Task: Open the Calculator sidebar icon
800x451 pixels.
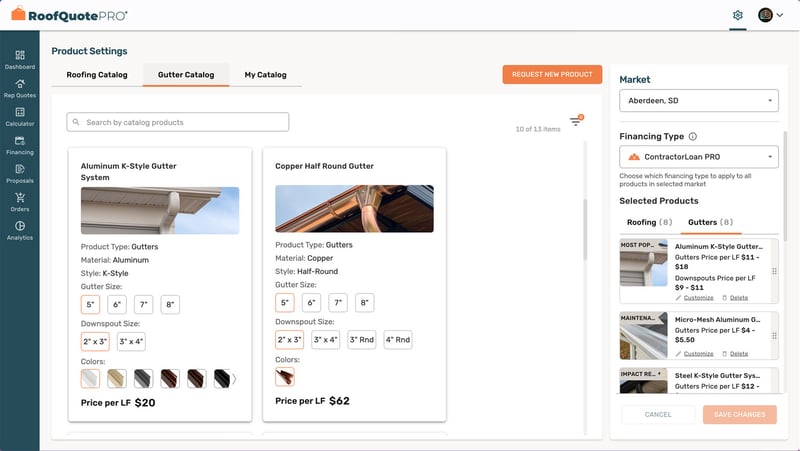Action: [19, 116]
